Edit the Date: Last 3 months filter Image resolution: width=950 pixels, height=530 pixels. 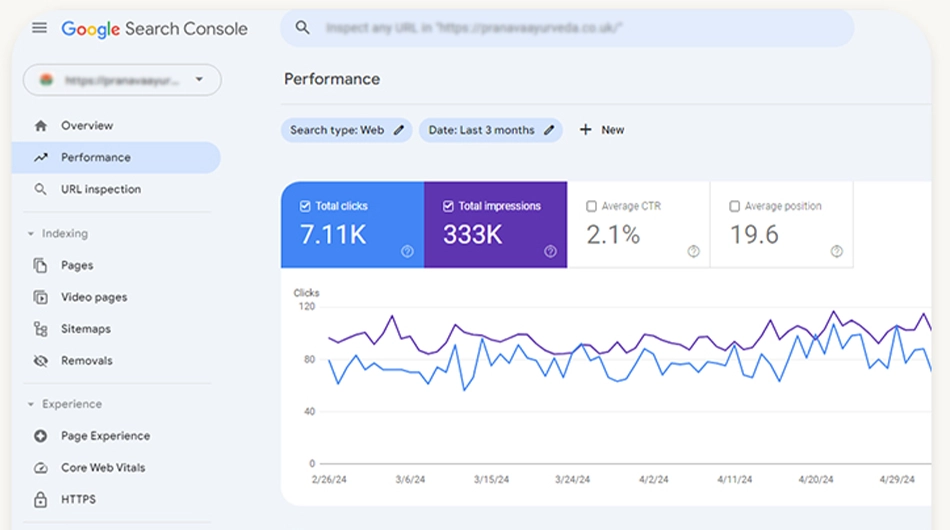click(x=491, y=130)
